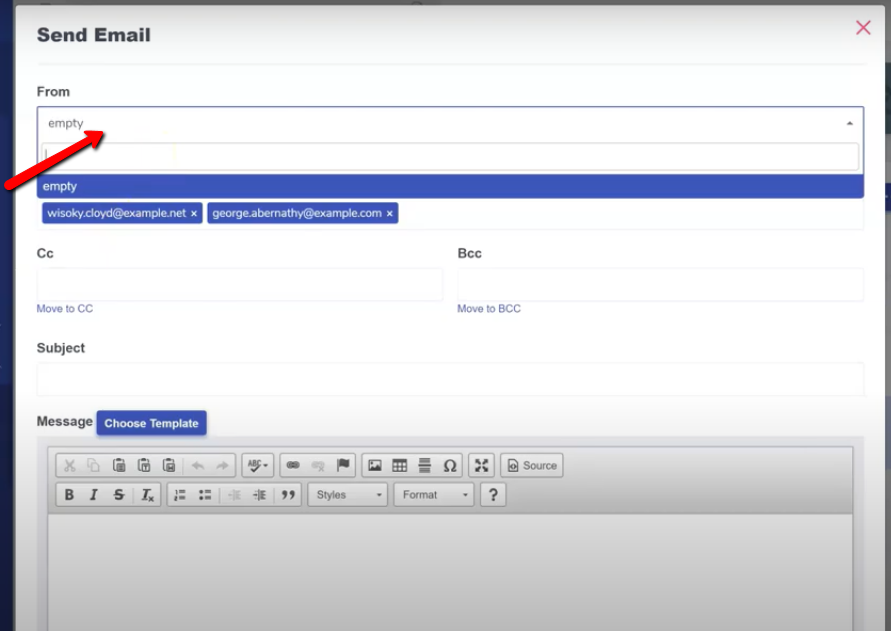
Task: Click the Choose Template button
Action: (151, 423)
